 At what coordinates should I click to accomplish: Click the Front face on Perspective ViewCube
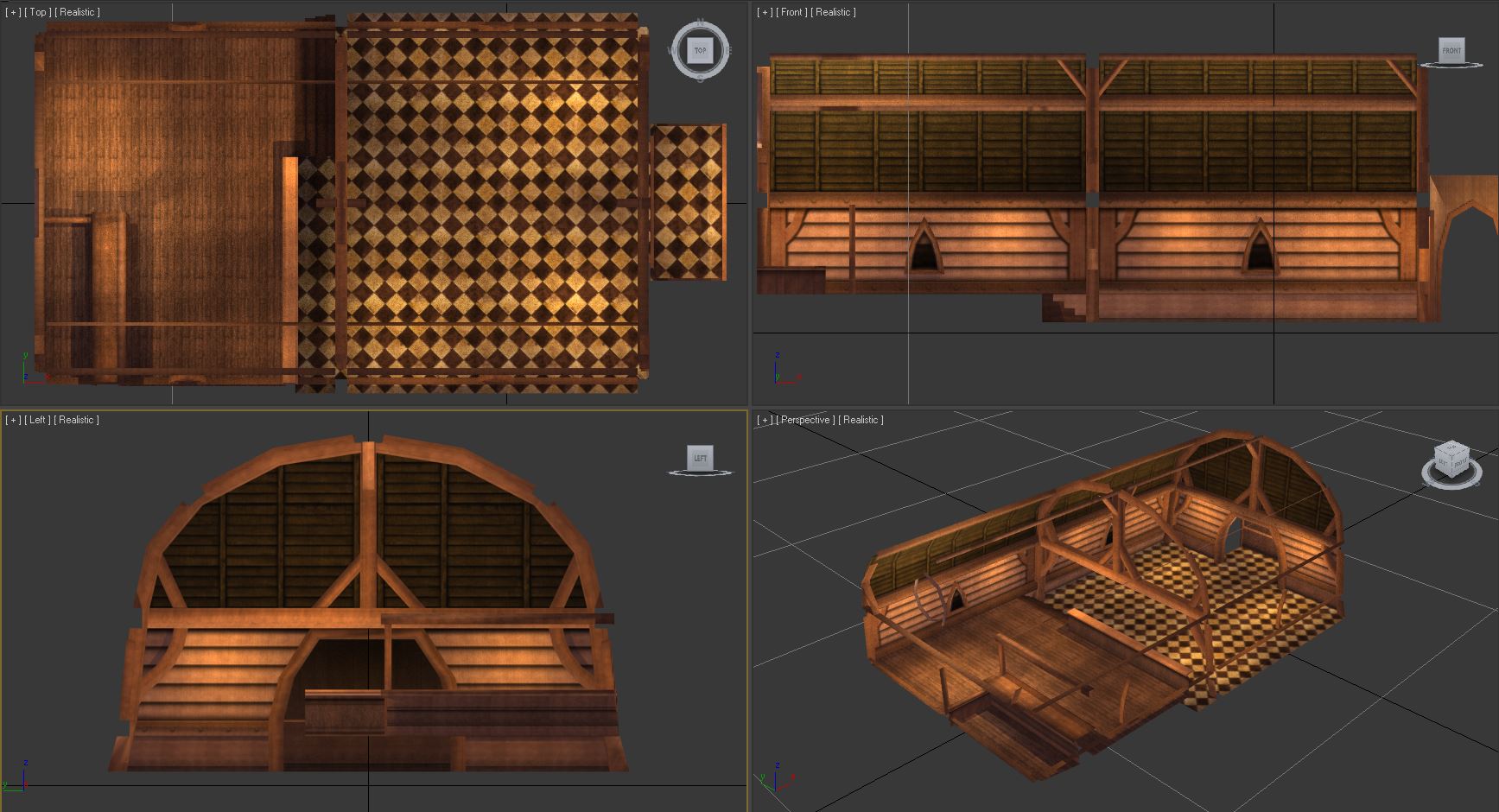click(1459, 463)
